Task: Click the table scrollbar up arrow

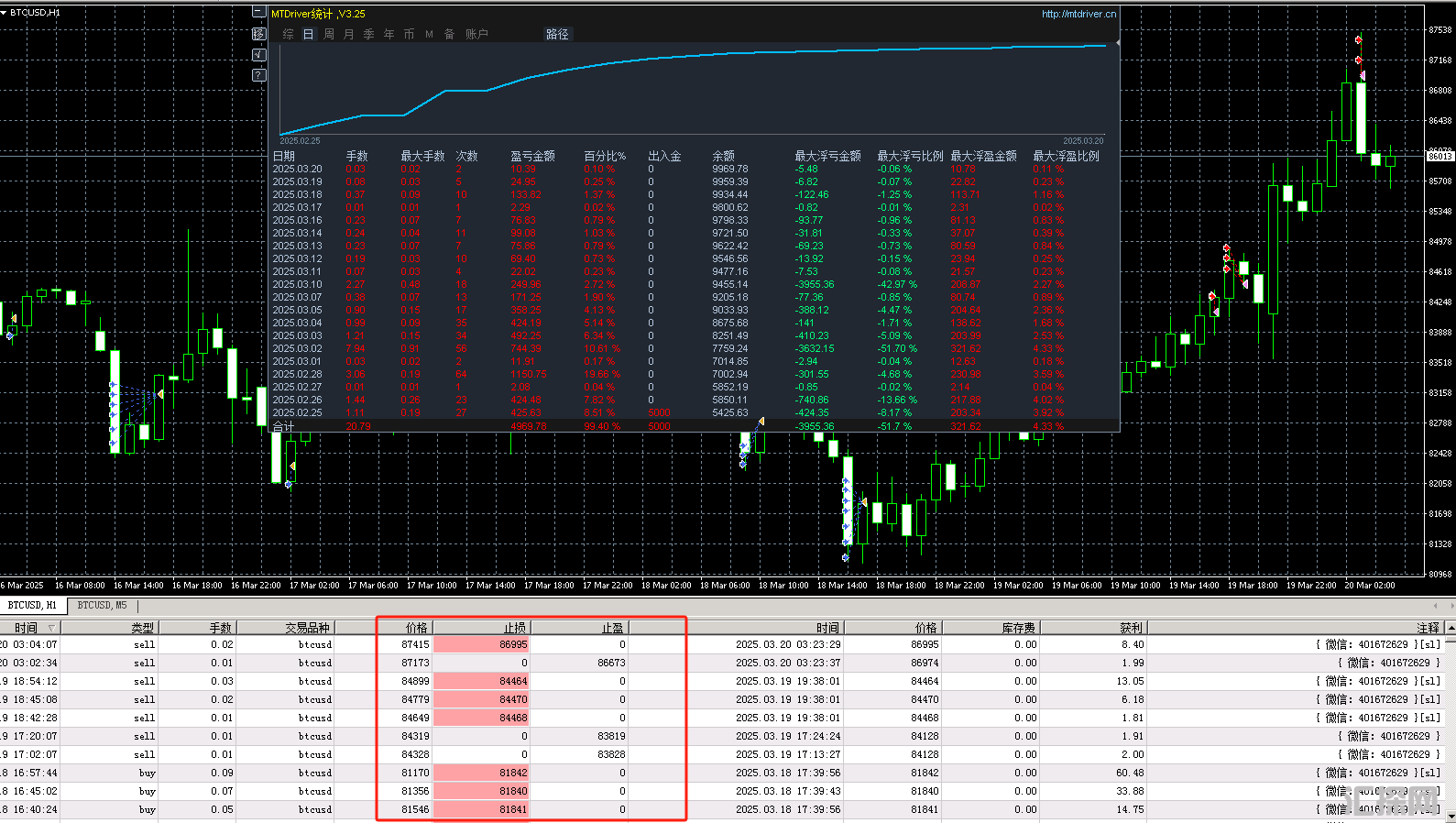Action: click(x=1451, y=628)
